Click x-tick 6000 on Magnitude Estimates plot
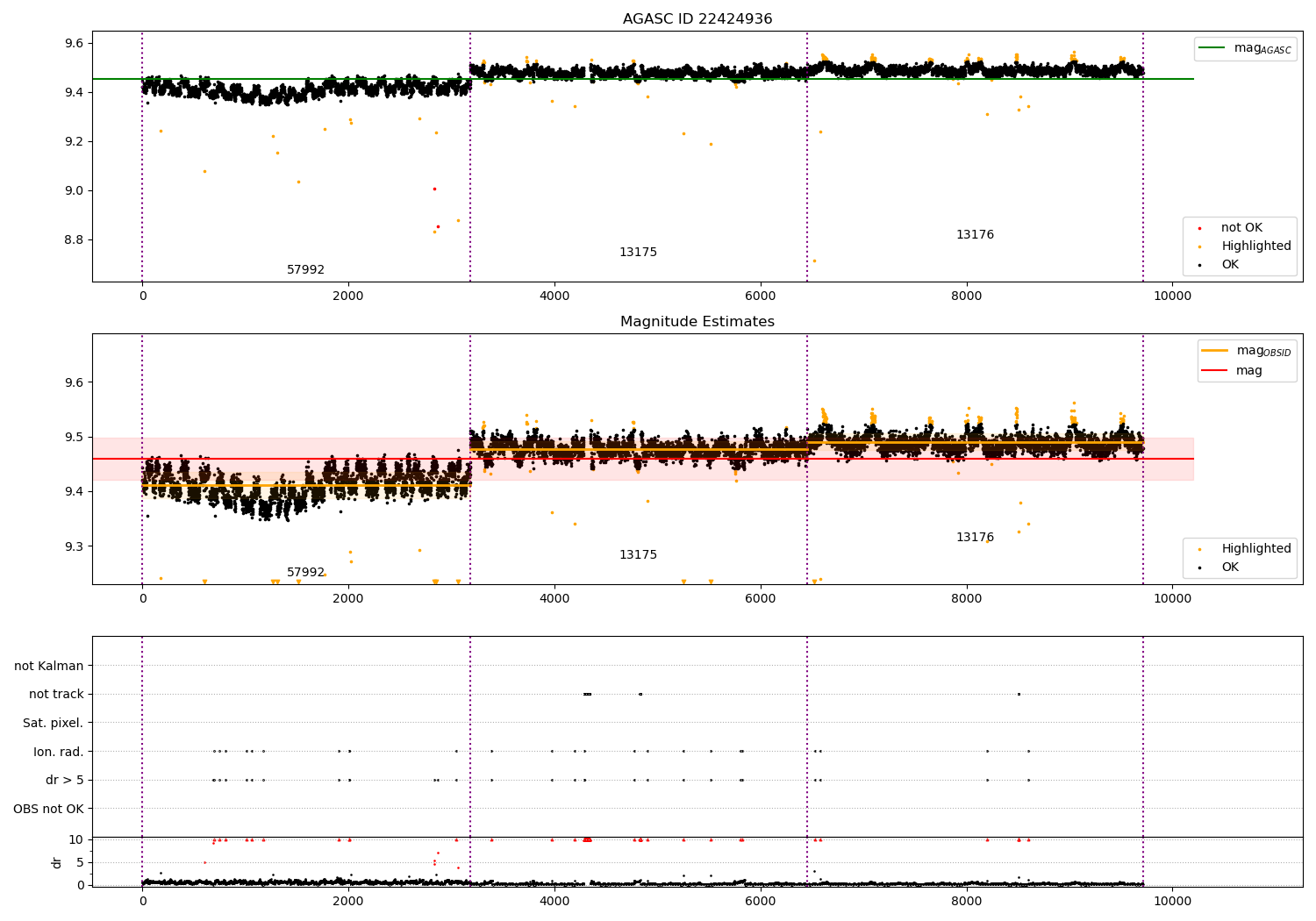 [761, 598]
